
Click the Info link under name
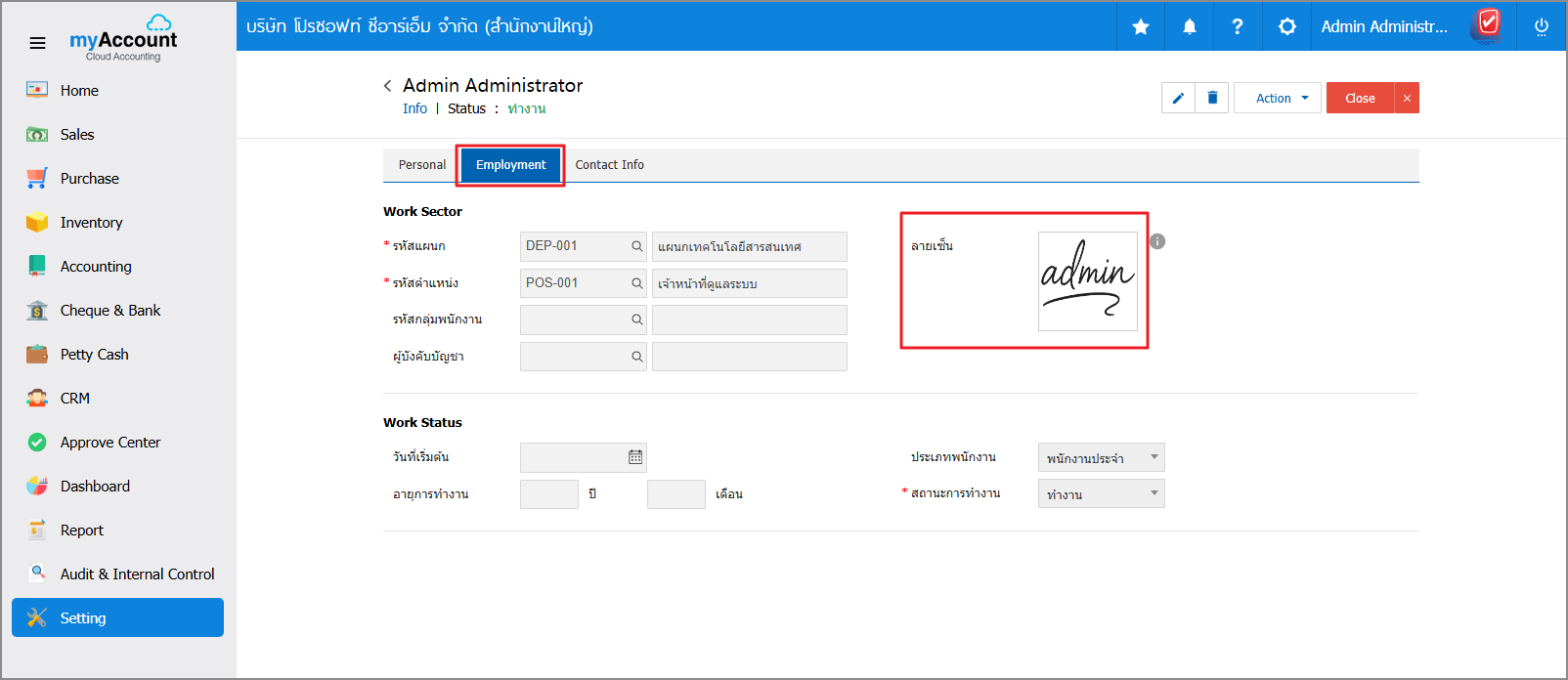coord(414,108)
